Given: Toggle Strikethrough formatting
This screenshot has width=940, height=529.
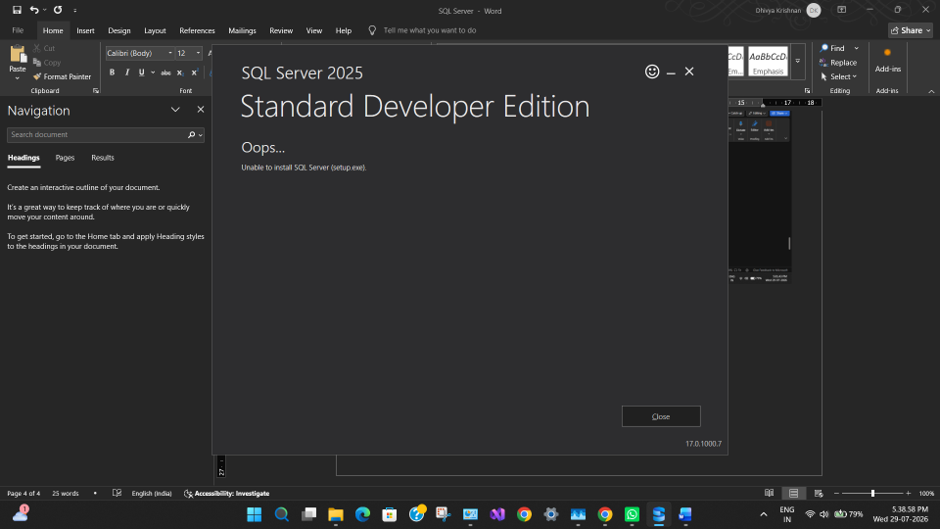Looking at the screenshot, I should 165,73.
